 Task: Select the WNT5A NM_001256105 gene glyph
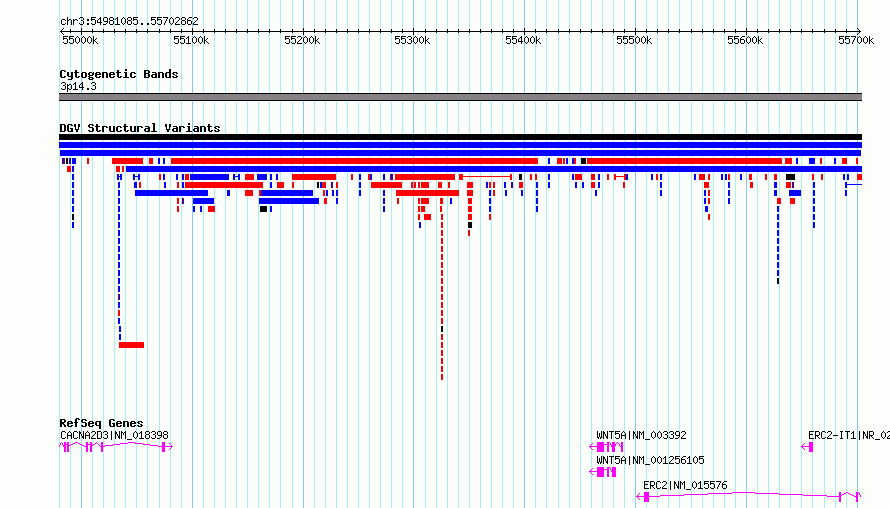[x=603, y=472]
